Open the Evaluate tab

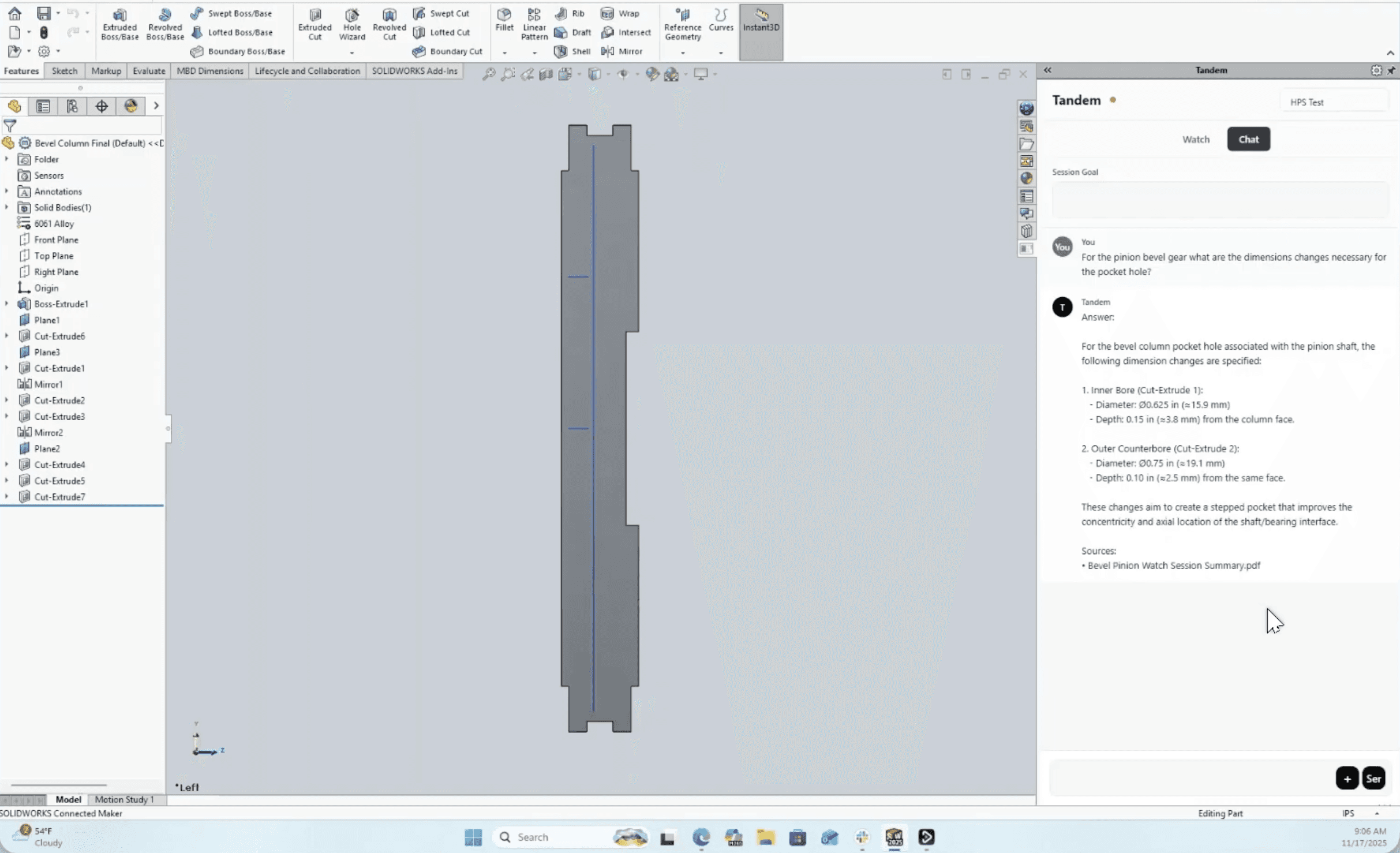point(148,70)
